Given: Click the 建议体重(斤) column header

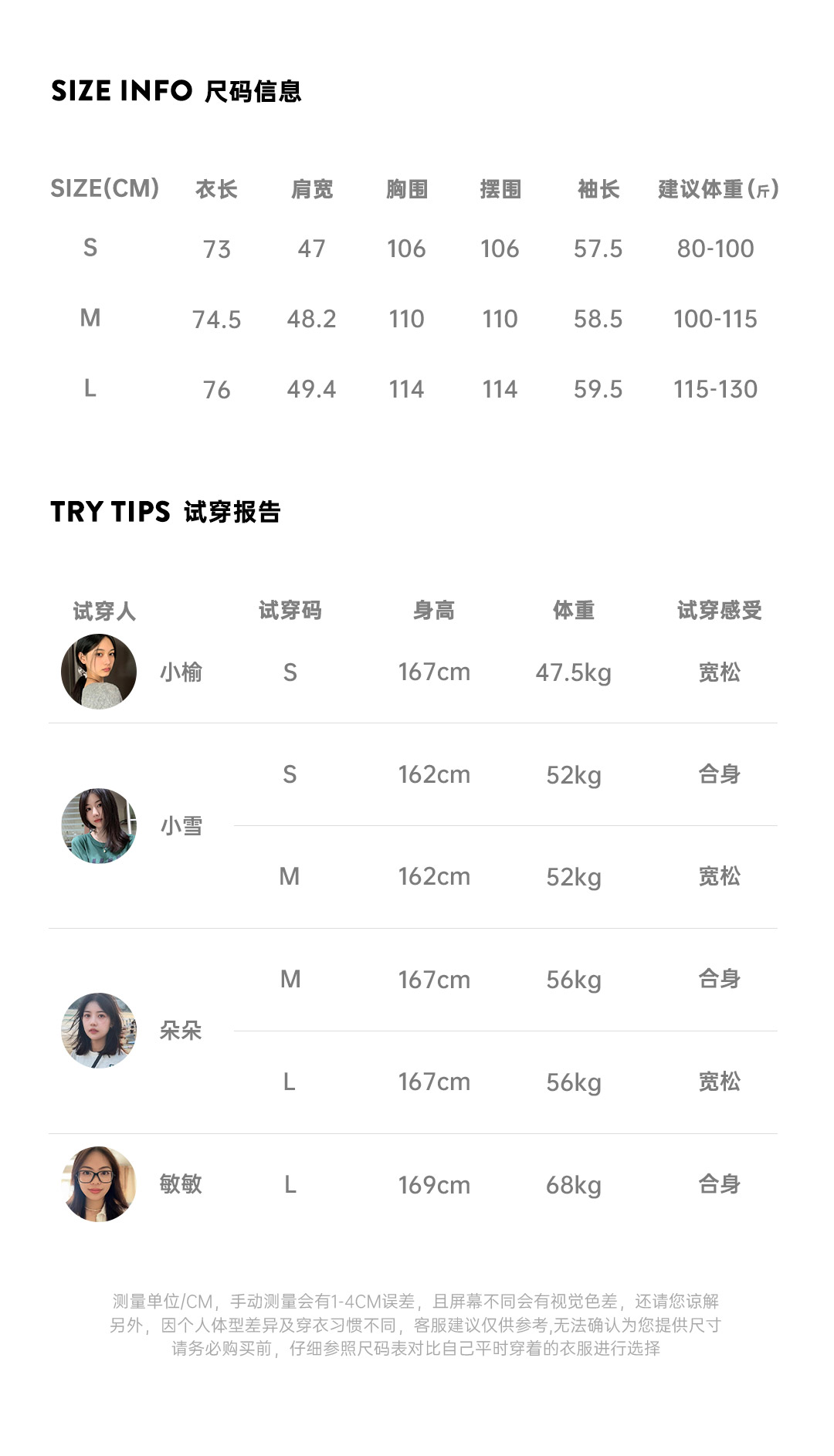Looking at the screenshot, I should 718,189.
